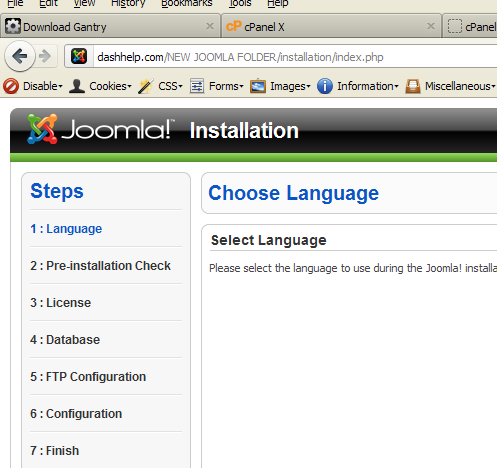Open the Bookmarks menu
The image size is (497, 468).
[187, 3]
